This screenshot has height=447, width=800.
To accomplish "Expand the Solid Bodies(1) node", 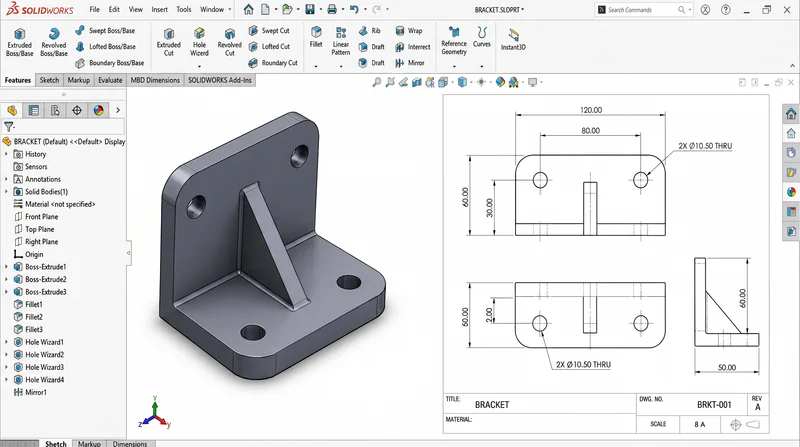I will pos(6,192).
